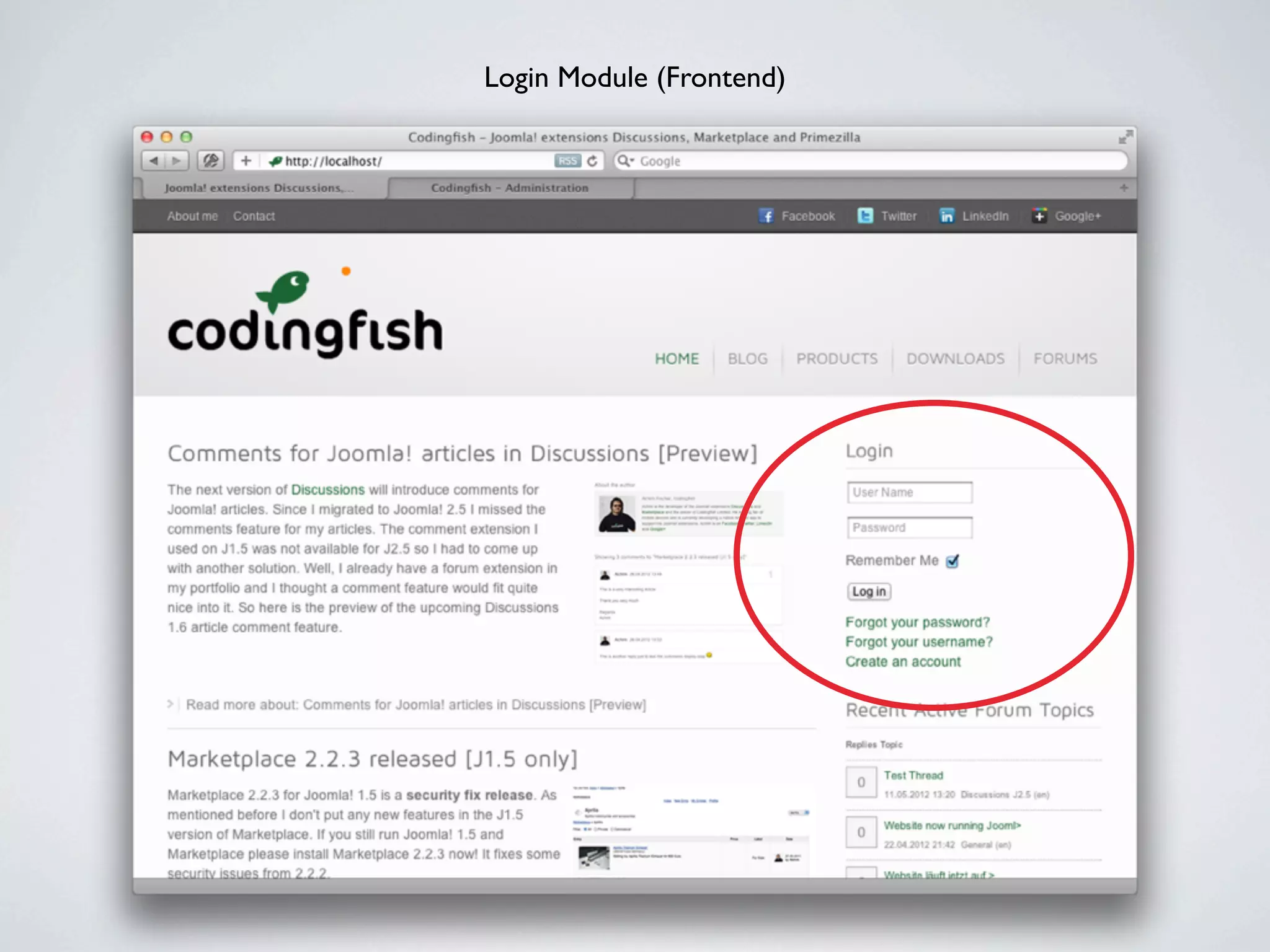Screen dimensions: 1270x952
Task: Click the http://localhost/ address bar
Action: pos(419,161)
